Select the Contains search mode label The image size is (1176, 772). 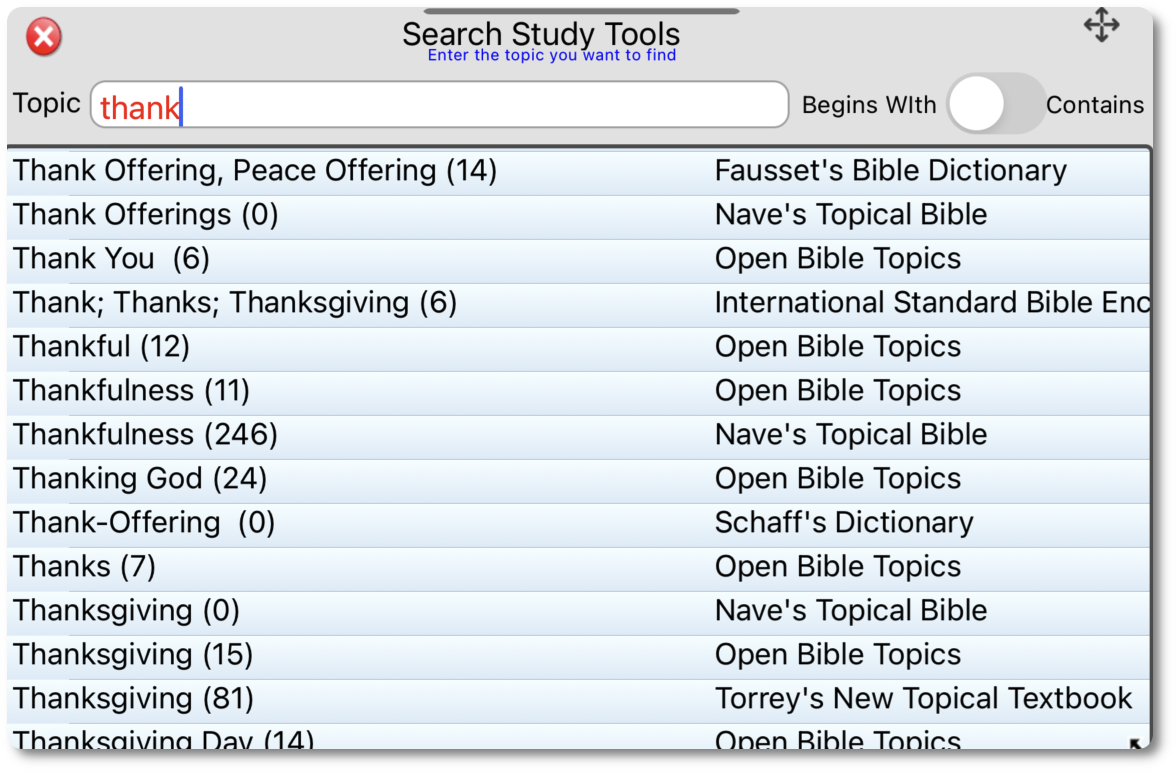pyautogui.click(x=1094, y=105)
